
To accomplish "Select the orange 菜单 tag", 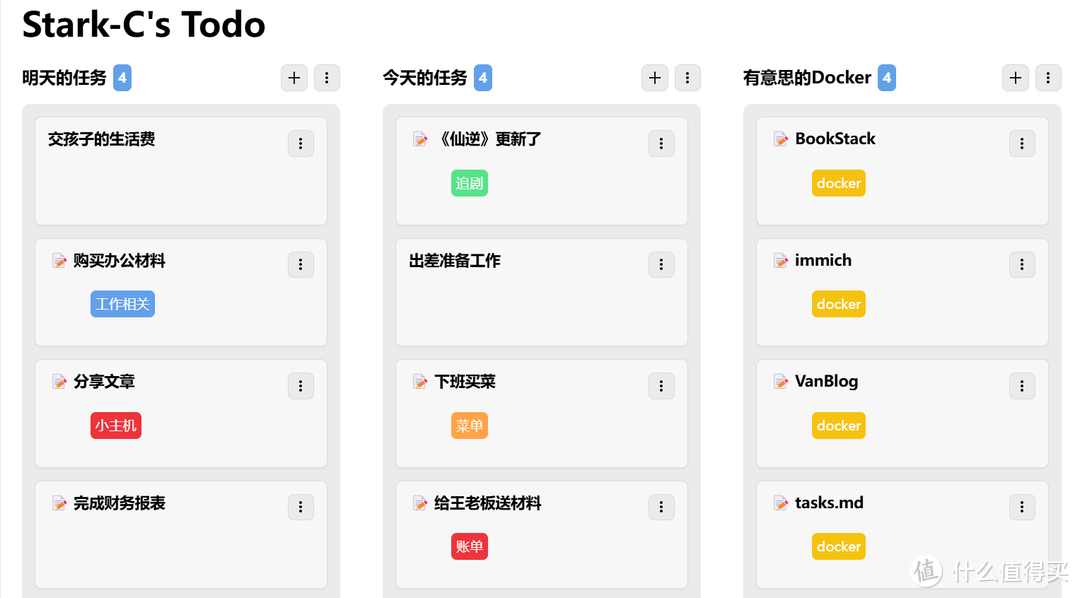I will (x=469, y=426).
